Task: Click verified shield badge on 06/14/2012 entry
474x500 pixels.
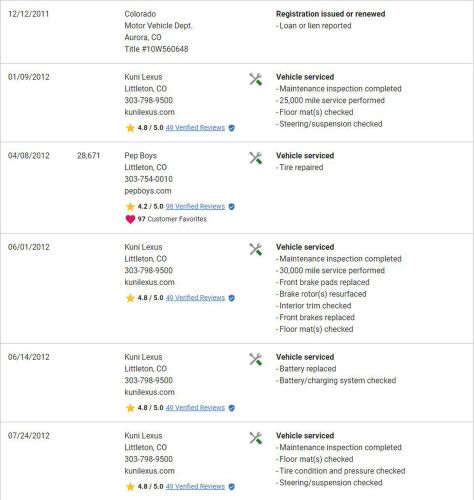Action: pyautogui.click(x=232, y=408)
